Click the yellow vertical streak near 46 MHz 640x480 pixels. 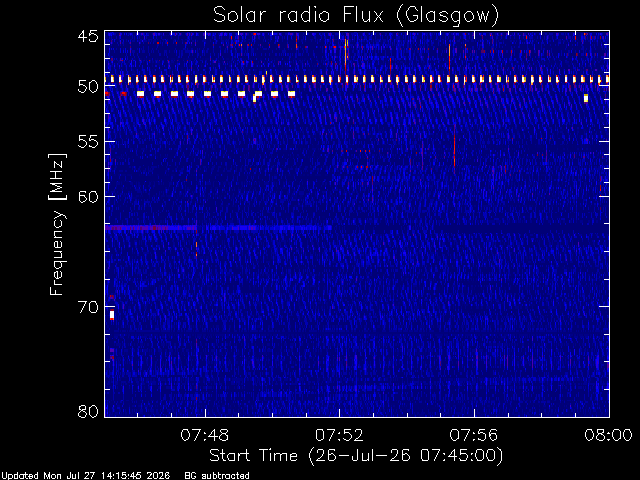coord(346,57)
